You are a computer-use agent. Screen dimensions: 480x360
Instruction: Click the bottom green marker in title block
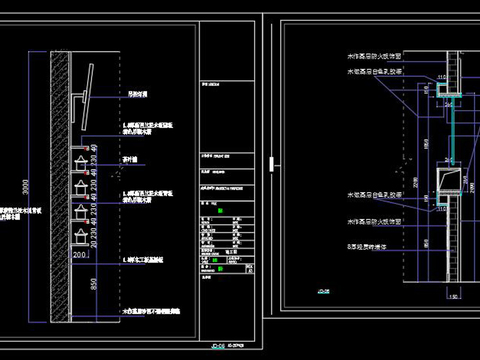[x=220, y=269]
